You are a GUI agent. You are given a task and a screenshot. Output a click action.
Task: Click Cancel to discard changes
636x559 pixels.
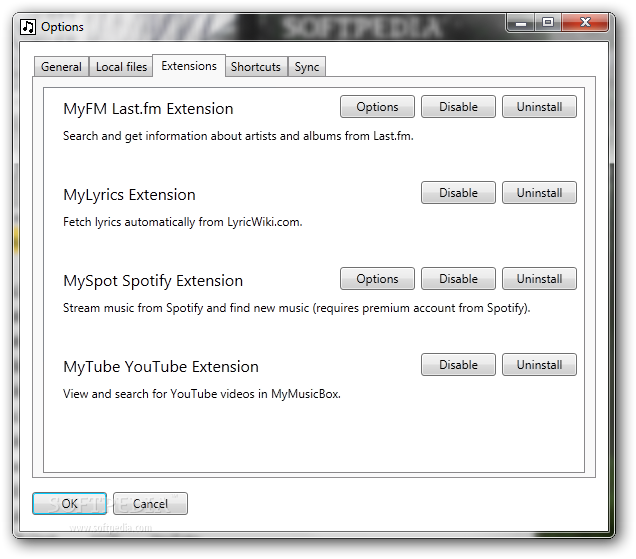[150, 503]
